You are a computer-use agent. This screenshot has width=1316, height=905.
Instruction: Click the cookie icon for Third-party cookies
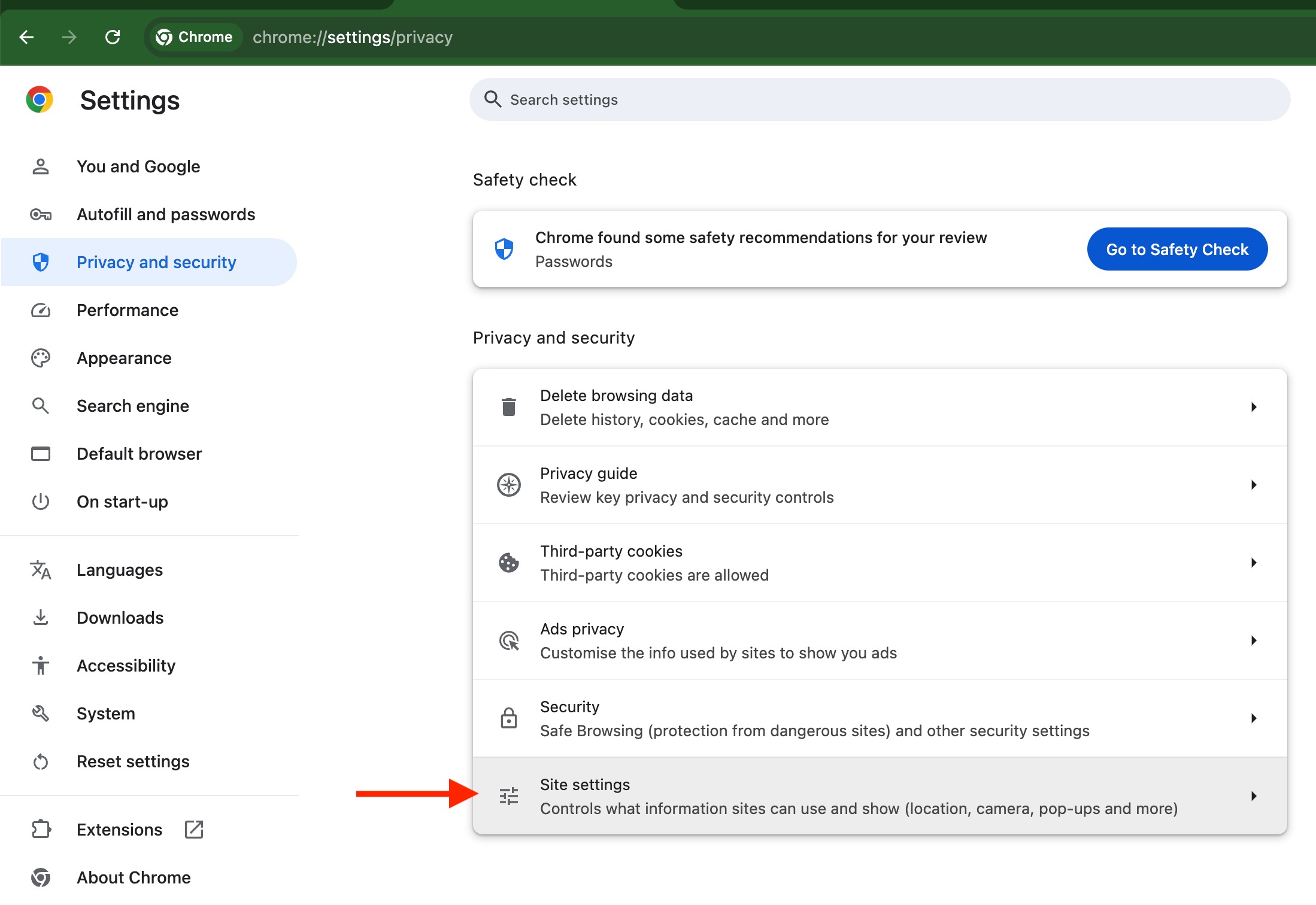(508, 563)
